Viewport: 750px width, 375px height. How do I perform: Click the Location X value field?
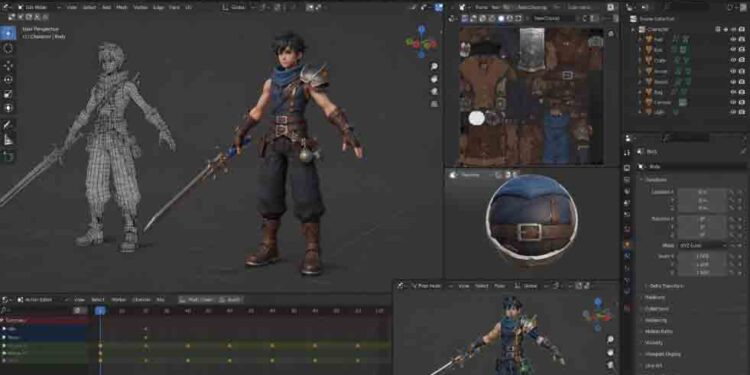(x=702, y=192)
